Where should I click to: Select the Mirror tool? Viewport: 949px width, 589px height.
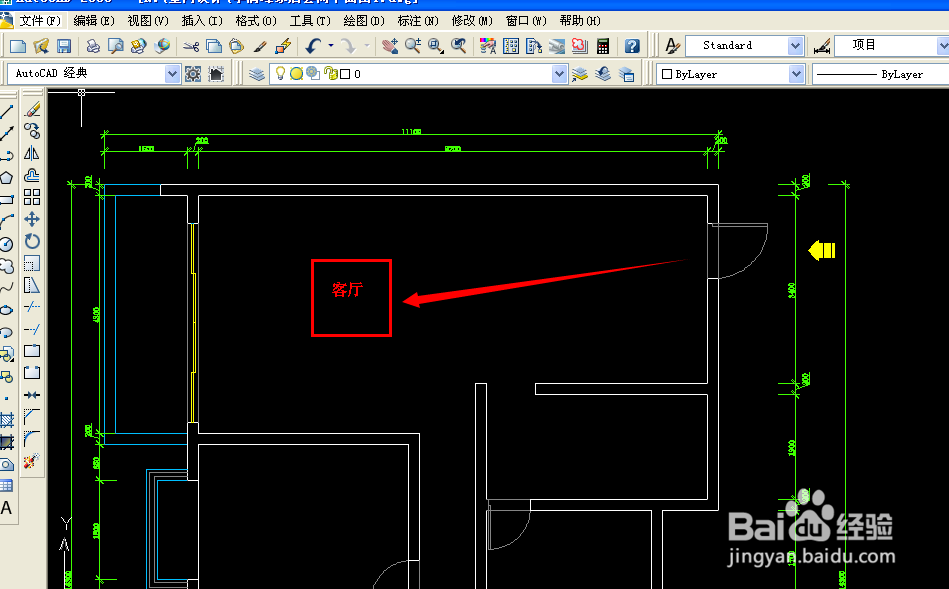pos(32,154)
